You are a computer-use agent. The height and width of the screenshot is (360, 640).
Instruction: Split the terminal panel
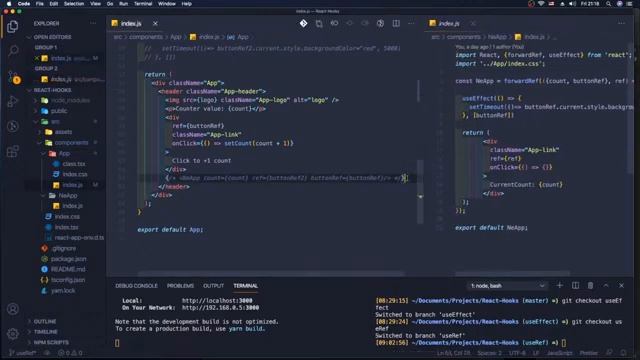point(575,285)
